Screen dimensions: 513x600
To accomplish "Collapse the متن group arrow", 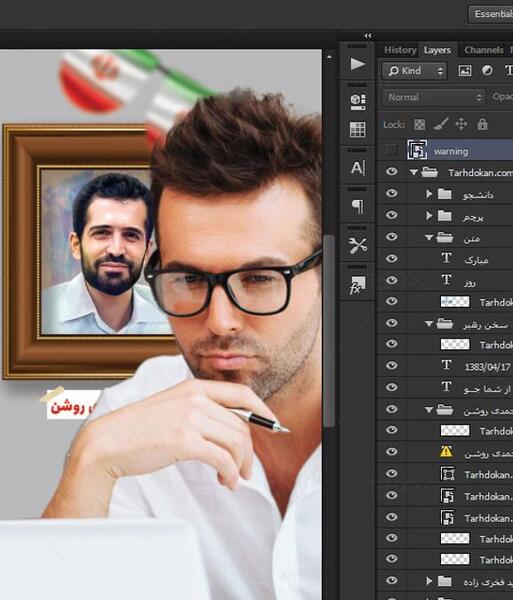I will pyautogui.click(x=429, y=238).
